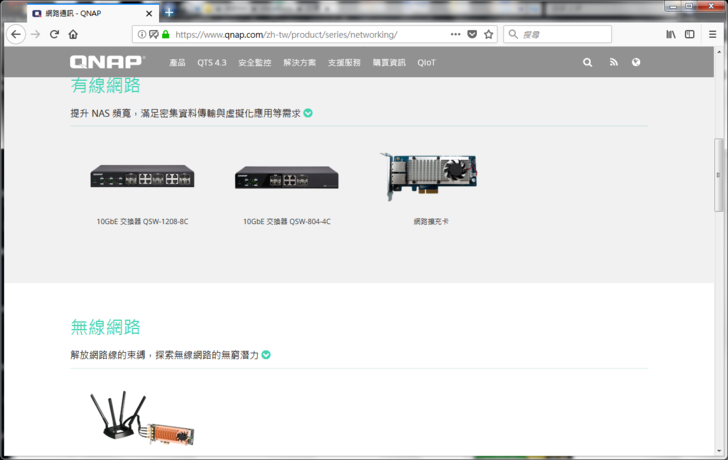The height and width of the screenshot is (460, 728).
Task: Click the 10GbE 交換器 QSW-1208-8C link
Action: (142, 221)
